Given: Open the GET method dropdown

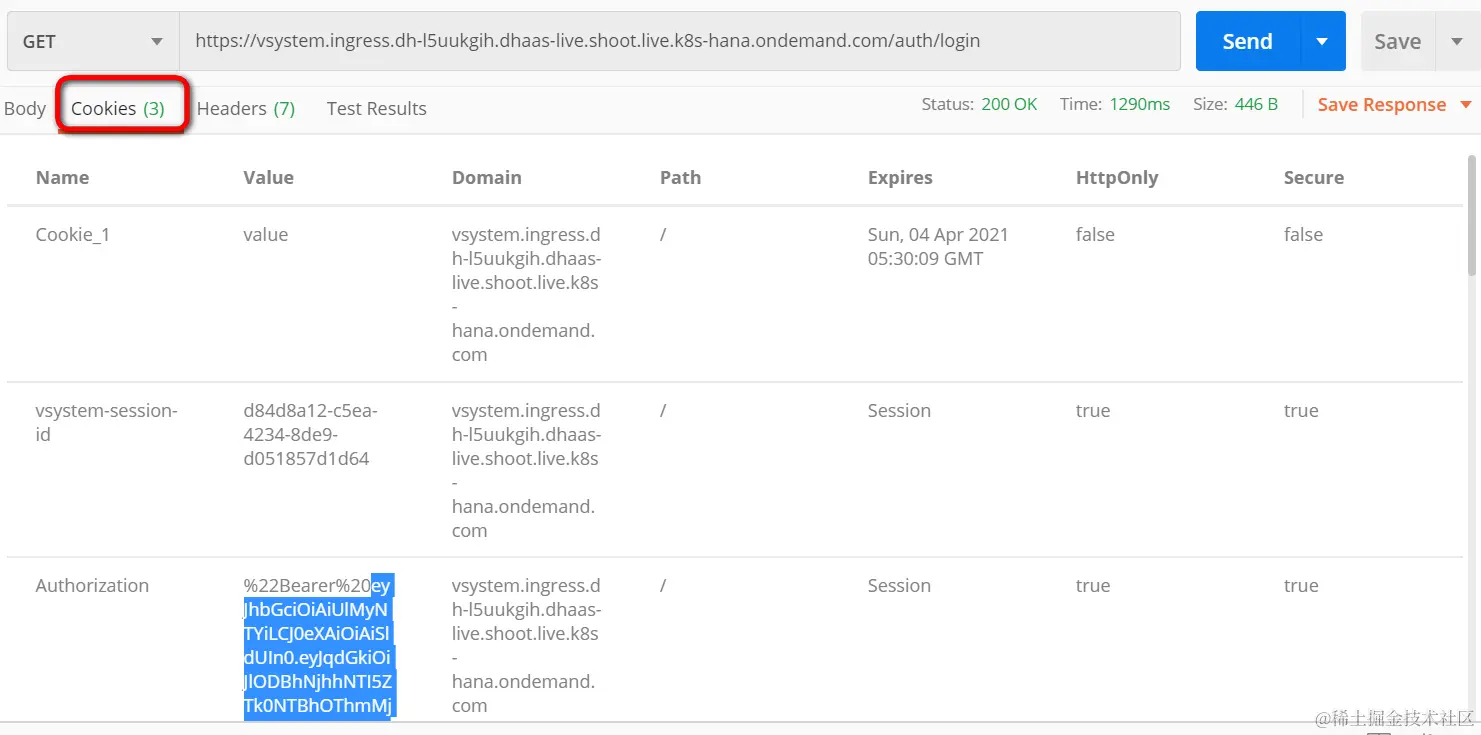Looking at the screenshot, I should tap(92, 42).
